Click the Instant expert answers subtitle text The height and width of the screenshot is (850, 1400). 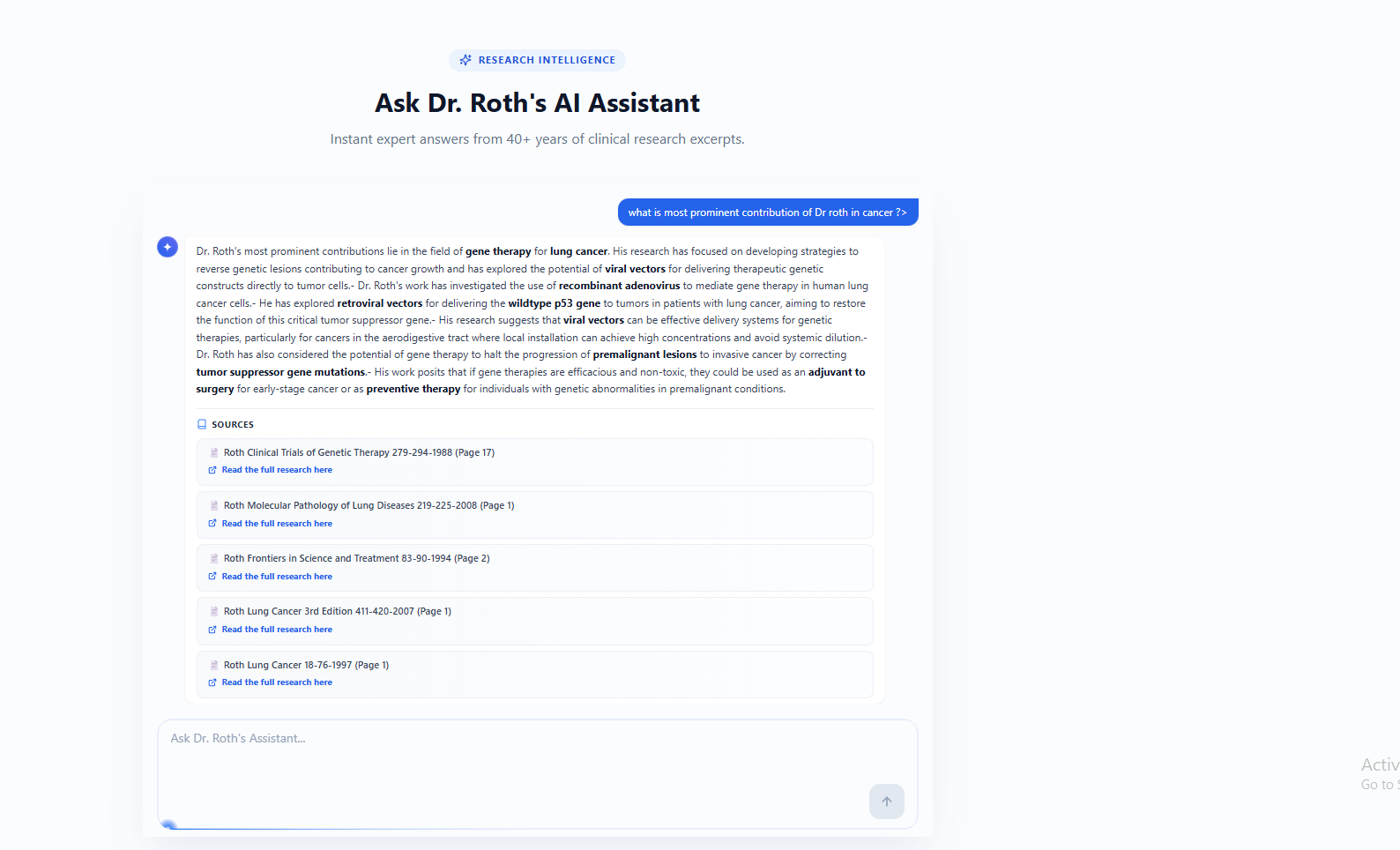tap(537, 139)
